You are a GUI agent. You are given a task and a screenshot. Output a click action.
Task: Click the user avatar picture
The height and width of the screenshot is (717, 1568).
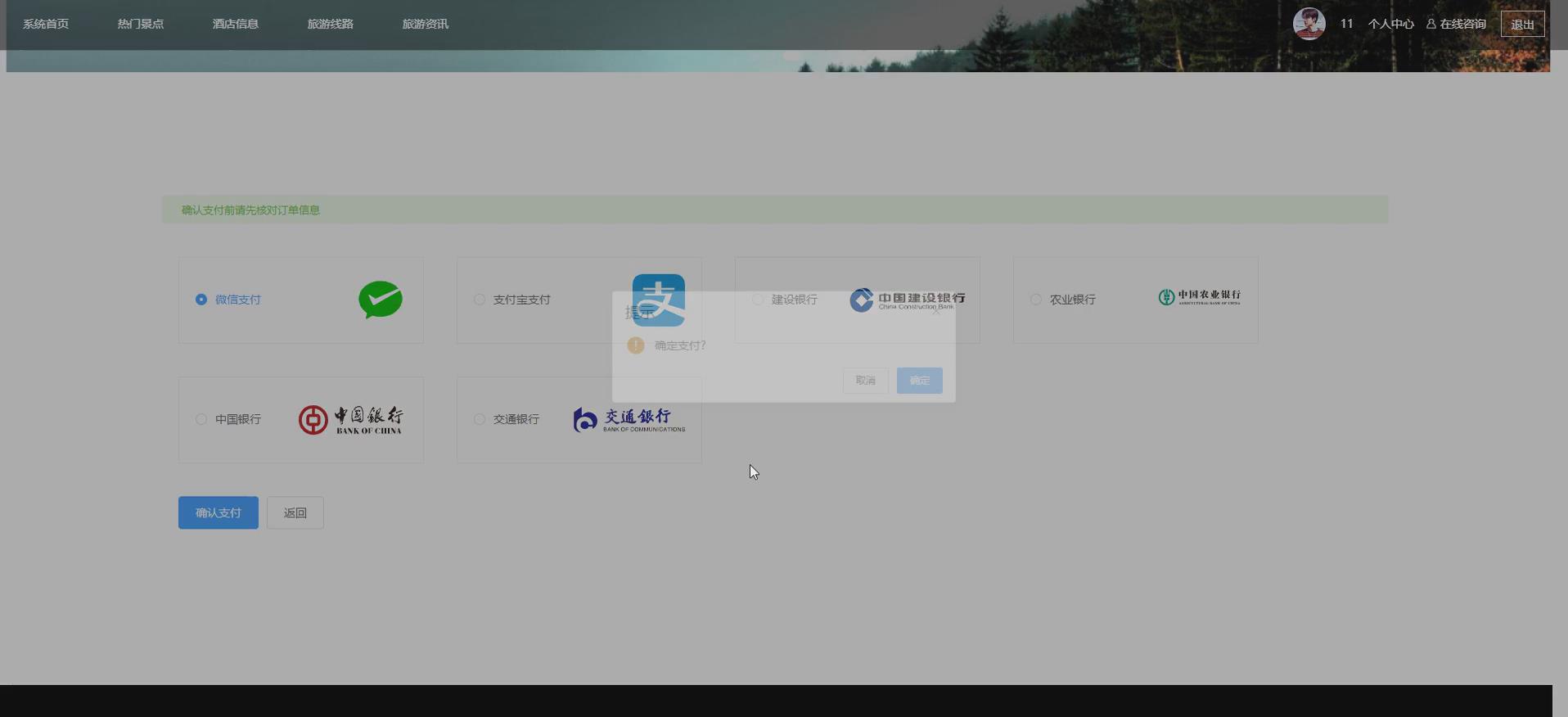click(1309, 24)
